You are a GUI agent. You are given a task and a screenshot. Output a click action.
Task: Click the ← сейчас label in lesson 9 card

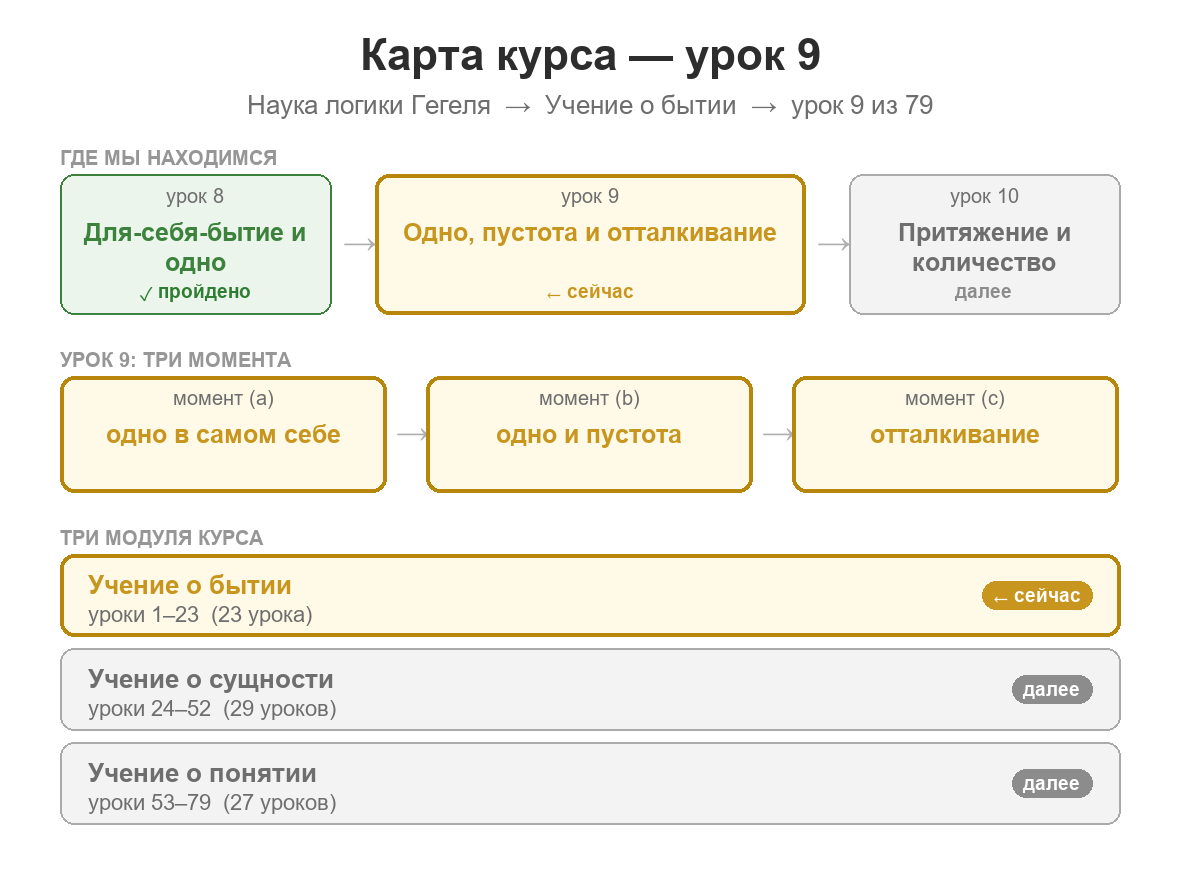(x=590, y=292)
